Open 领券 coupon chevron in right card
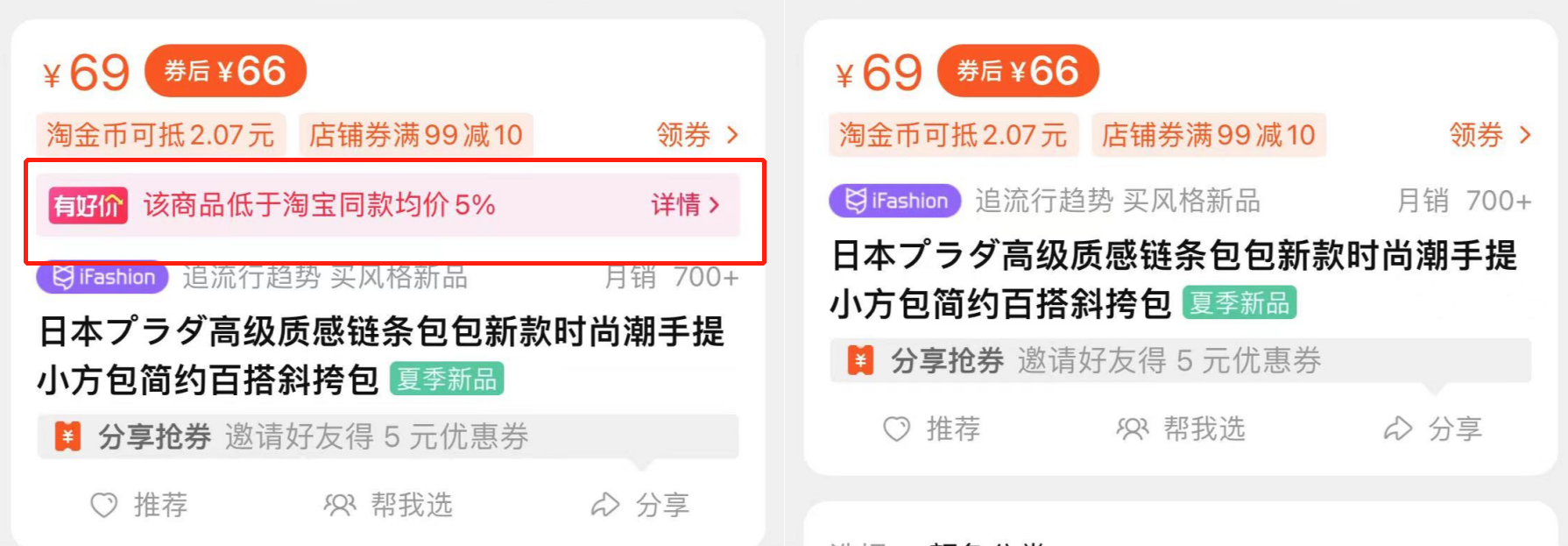 1525,135
